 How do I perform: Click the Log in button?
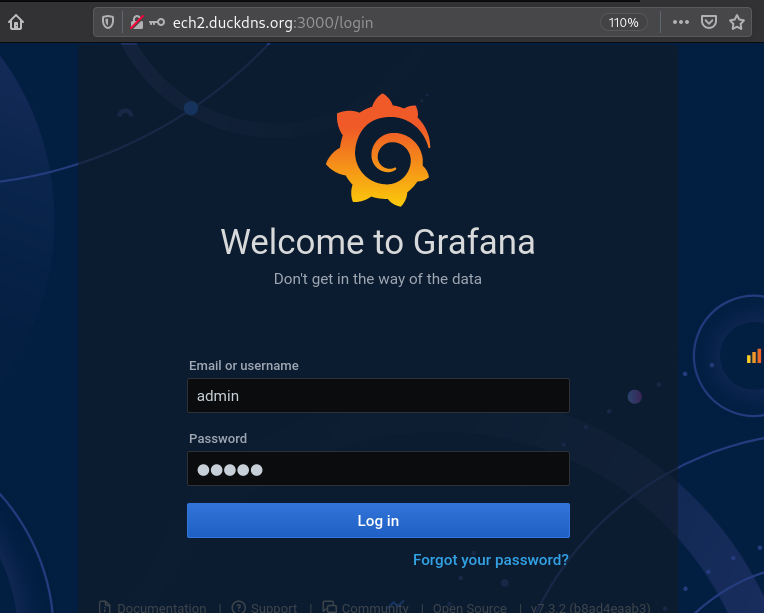(378, 520)
